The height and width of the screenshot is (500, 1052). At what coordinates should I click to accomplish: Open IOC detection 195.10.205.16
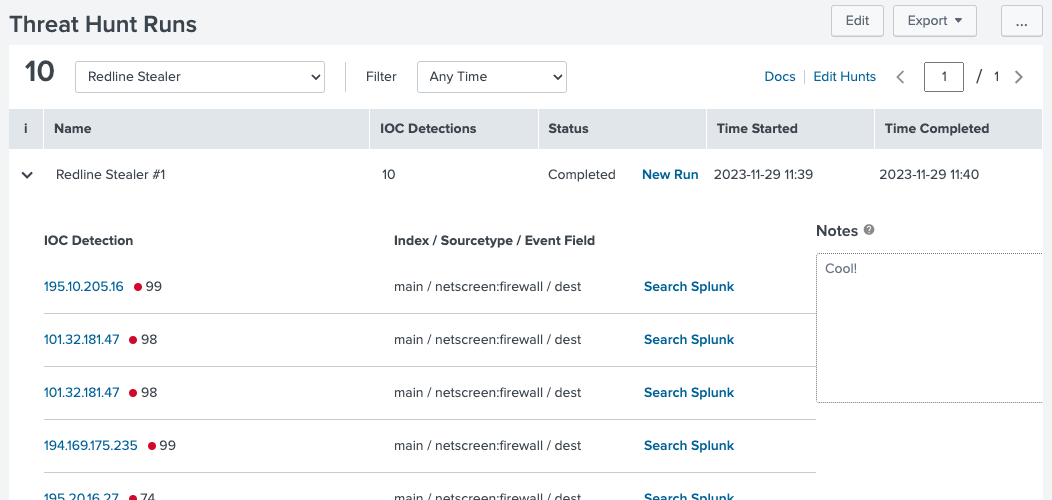point(84,287)
